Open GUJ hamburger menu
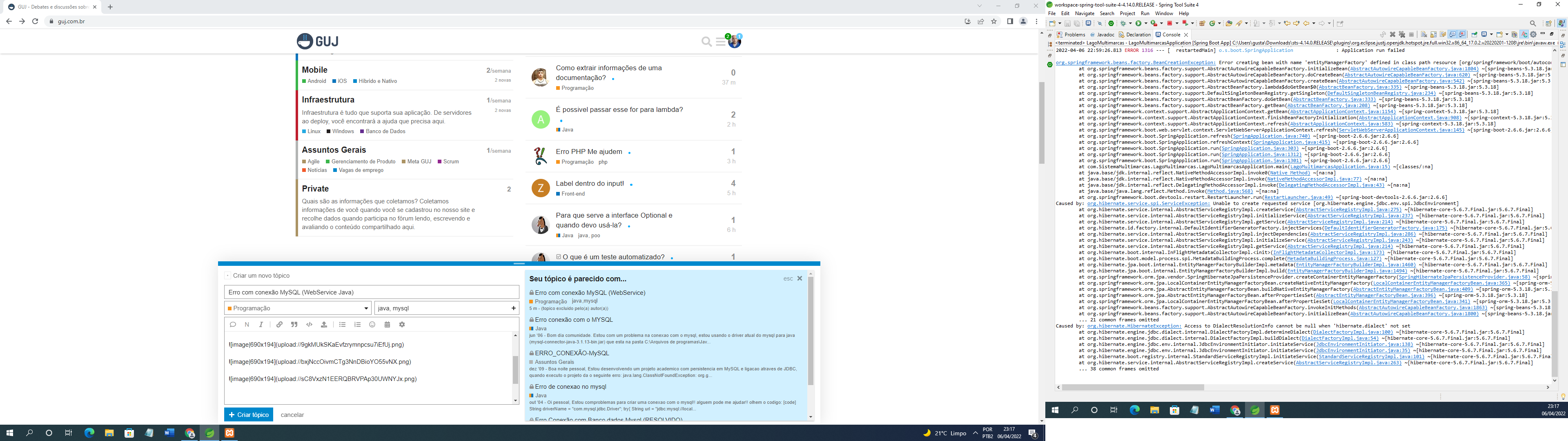The image size is (1568, 441). point(721,41)
